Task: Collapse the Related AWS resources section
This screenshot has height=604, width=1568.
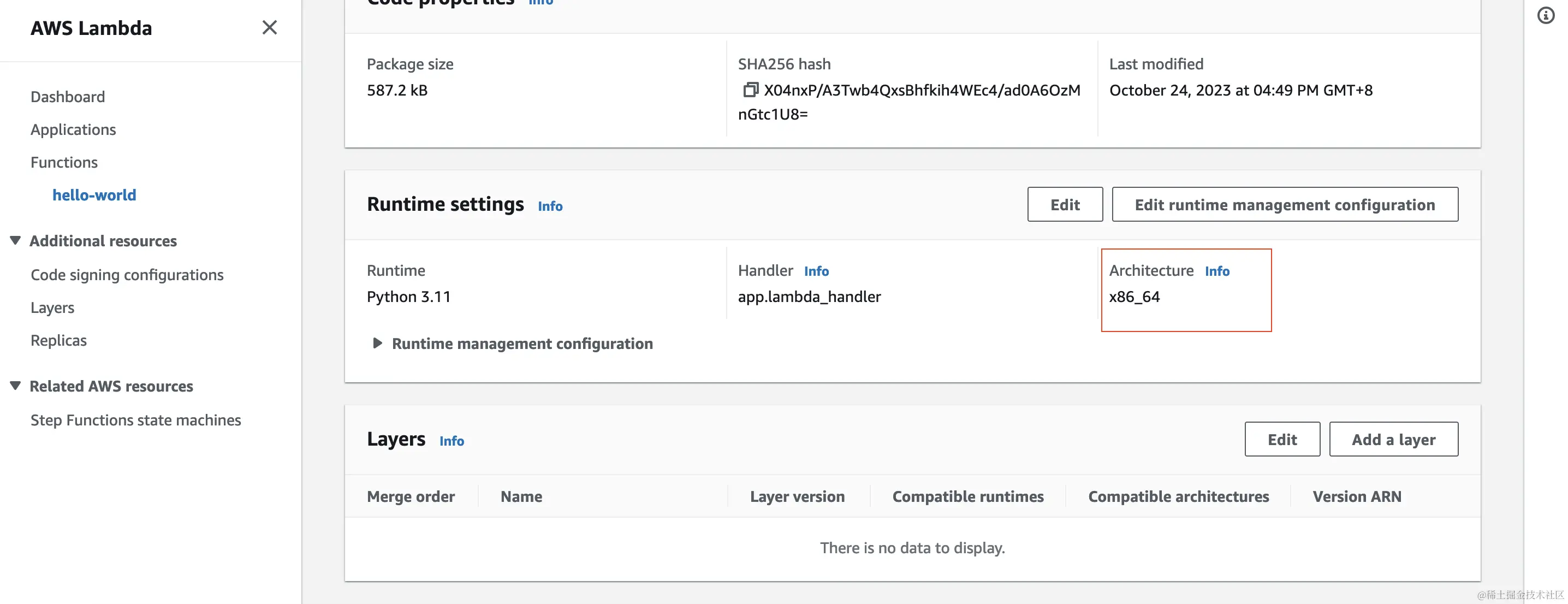Action: pyautogui.click(x=16, y=386)
